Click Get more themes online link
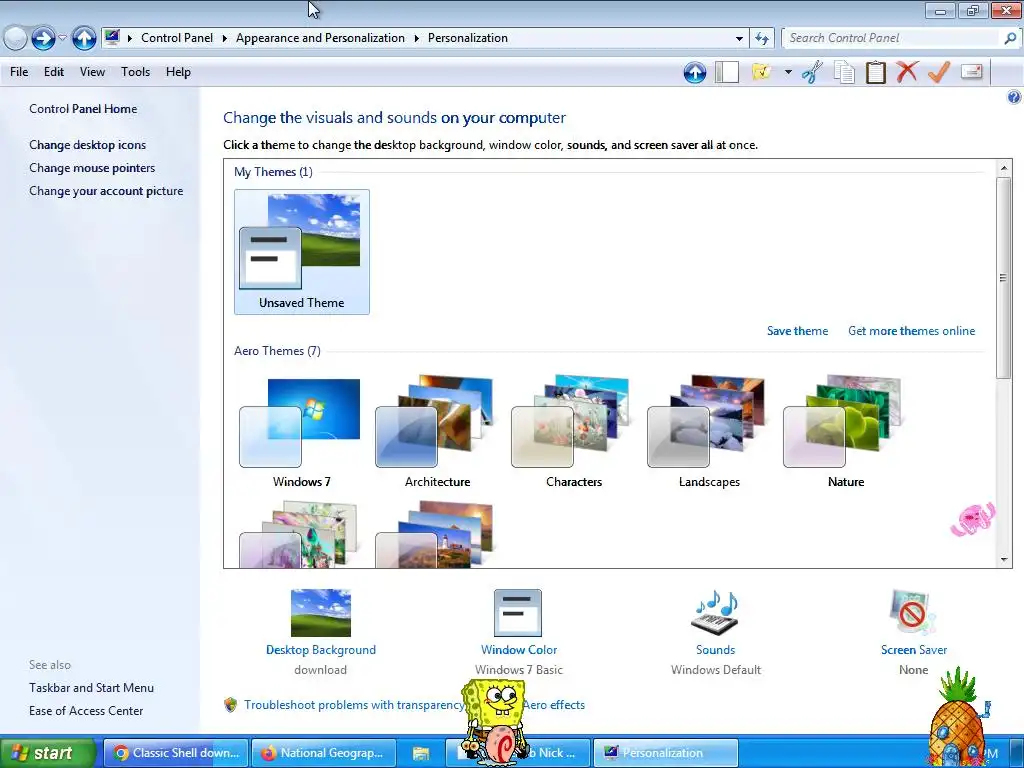Screen dimensions: 1024x768 point(912,331)
